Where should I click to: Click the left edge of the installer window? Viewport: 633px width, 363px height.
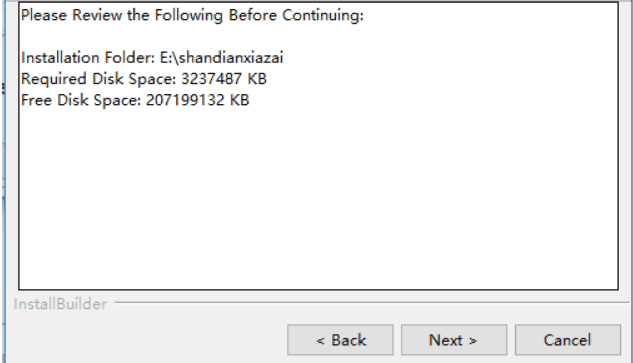4,182
